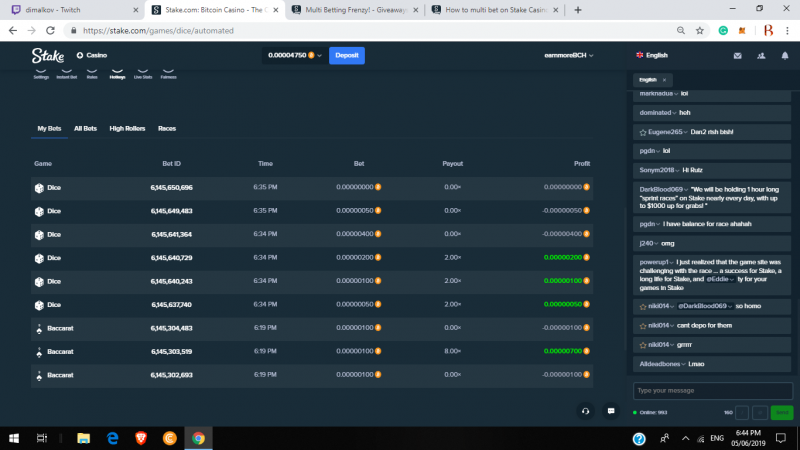Open bet ID 6,145,304,483

pyautogui.click(x=171, y=329)
